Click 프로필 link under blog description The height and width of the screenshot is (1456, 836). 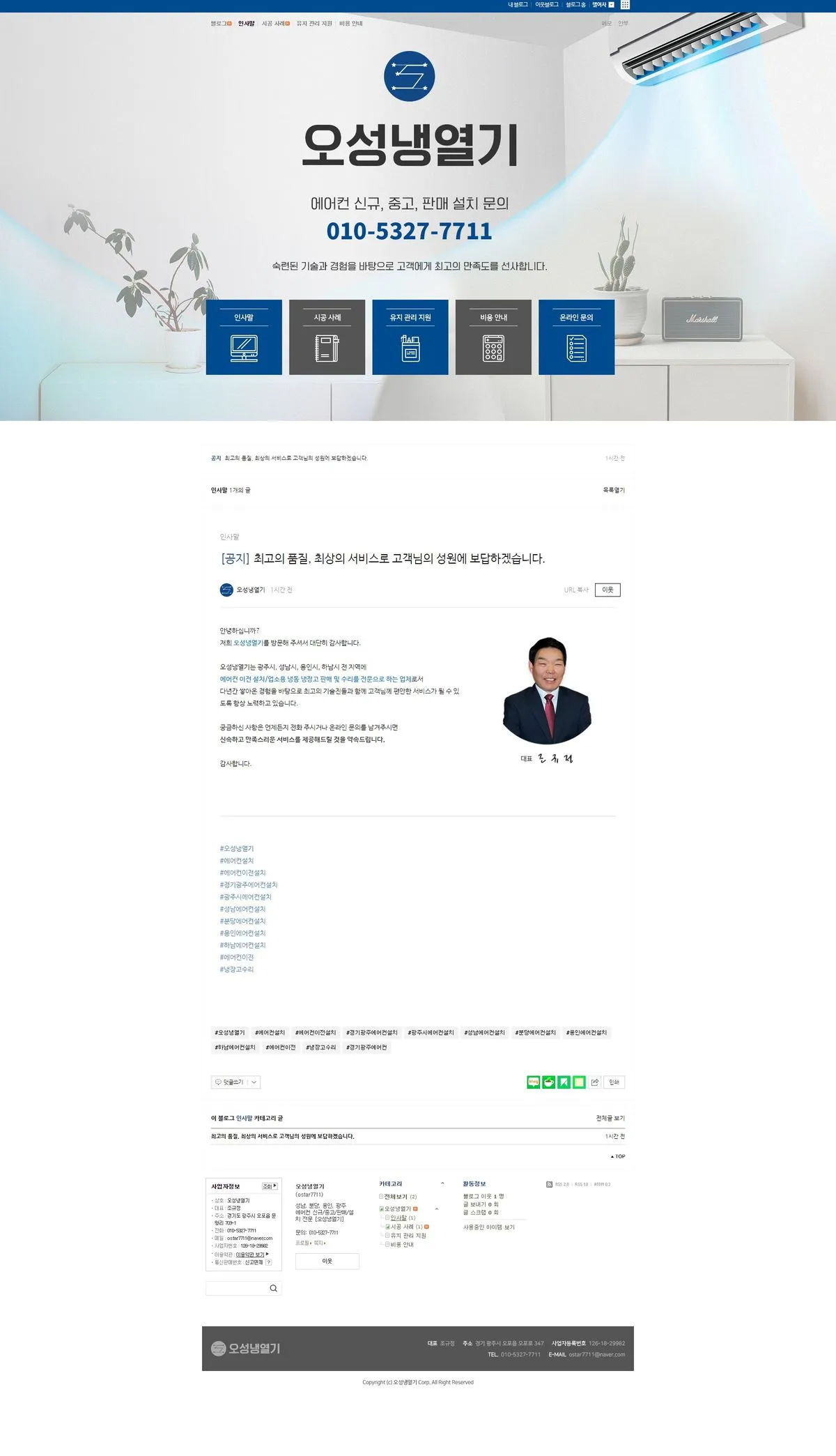click(302, 1243)
